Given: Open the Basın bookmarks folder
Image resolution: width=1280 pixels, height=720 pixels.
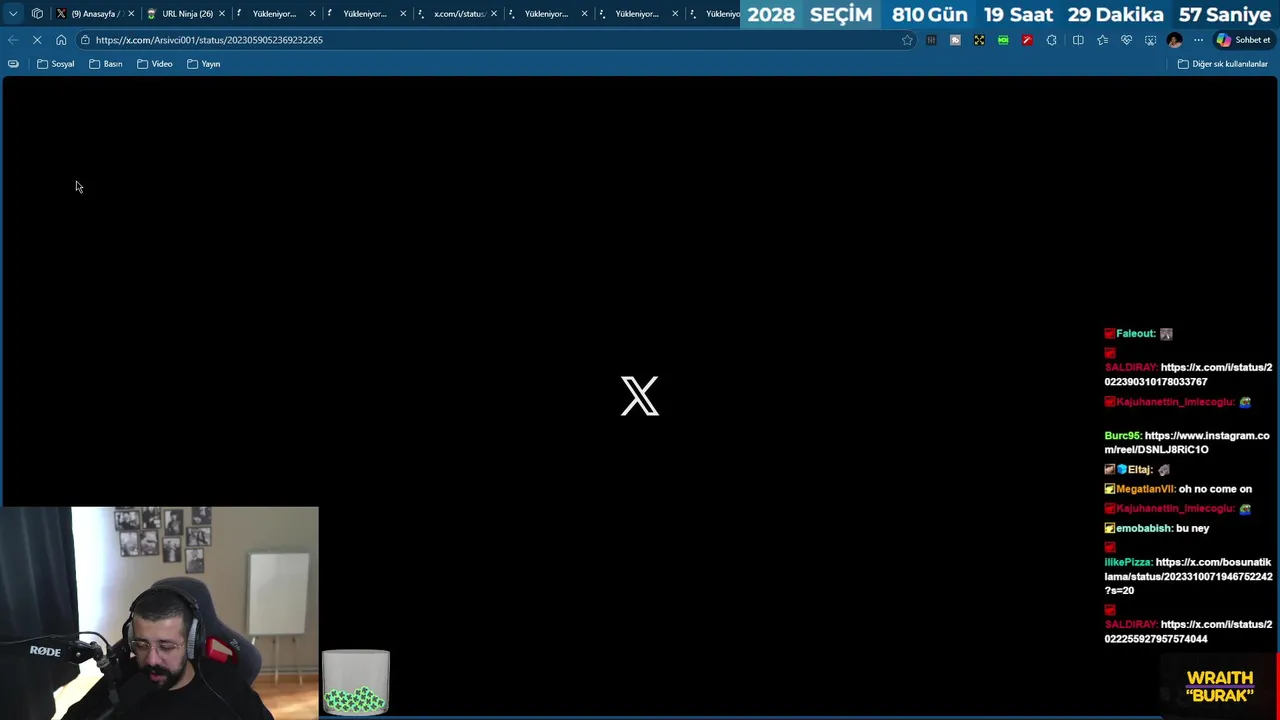Looking at the screenshot, I should click(106, 64).
